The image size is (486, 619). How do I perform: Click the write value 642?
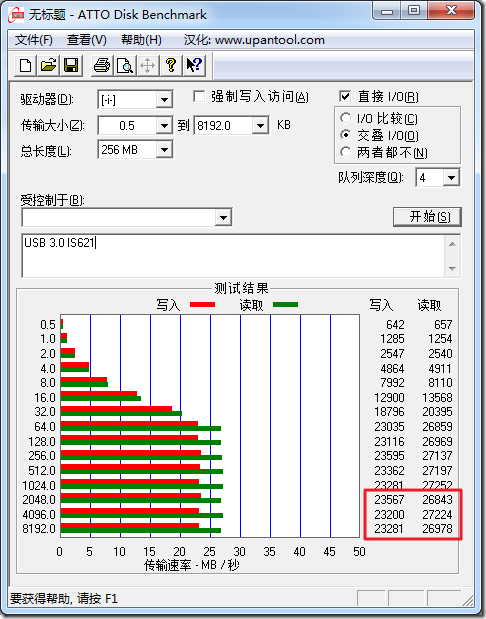pyautogui.click(x=395, y=325)
